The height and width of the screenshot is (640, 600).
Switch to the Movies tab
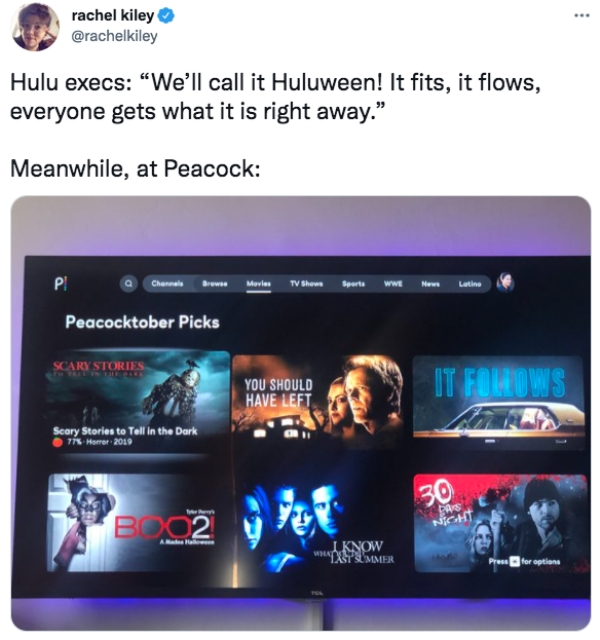pos(258,283)
